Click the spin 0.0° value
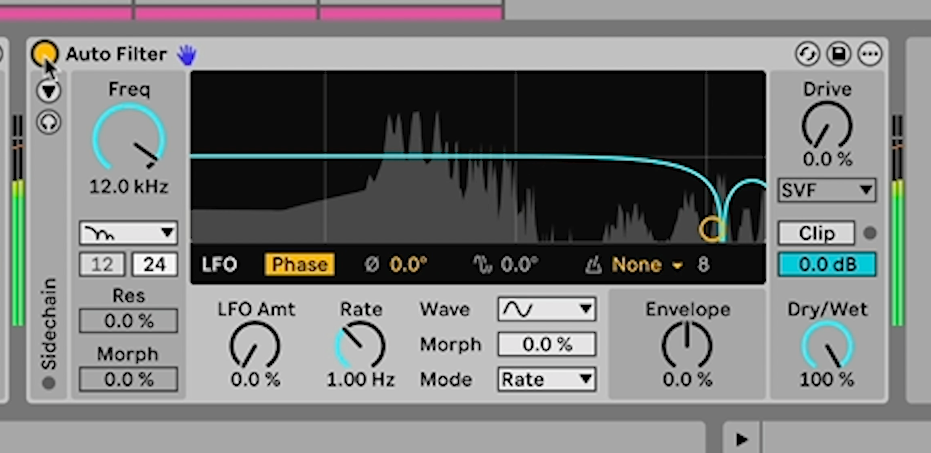Screen dimensions: 931x453 [520, 265]
